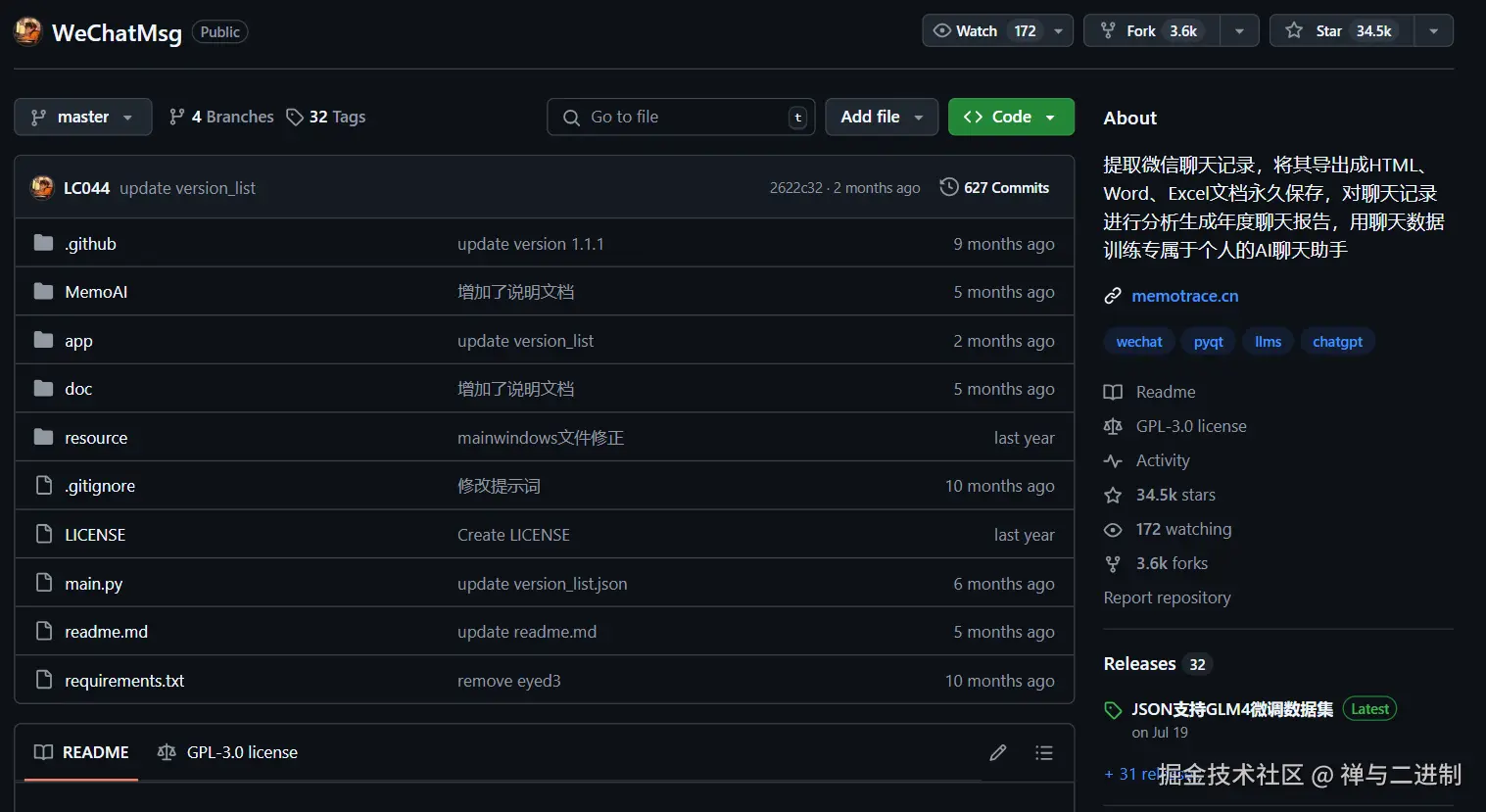Open 'update version_list.json' commit message

[542, 584]
